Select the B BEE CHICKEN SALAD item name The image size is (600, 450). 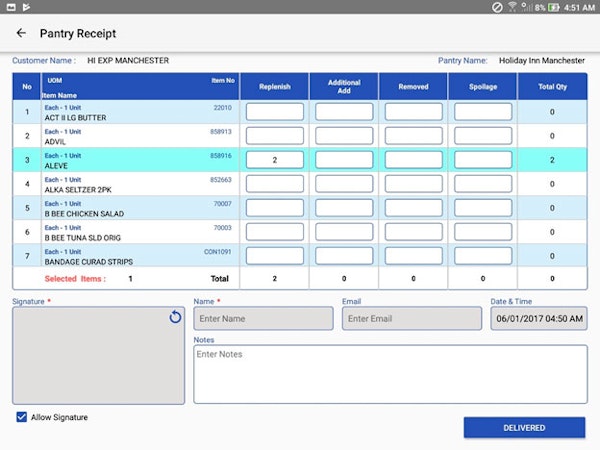(x=84, y=214)
